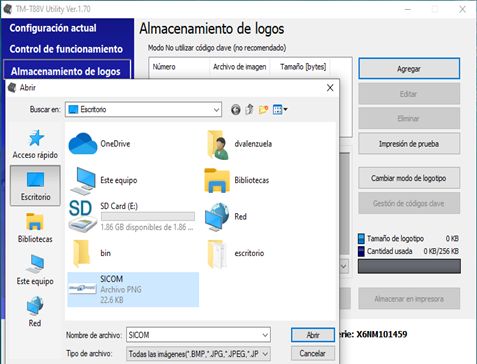Select the Bibliotecas folder in the file list
This screenshot has width=477, height=364.
237,180
